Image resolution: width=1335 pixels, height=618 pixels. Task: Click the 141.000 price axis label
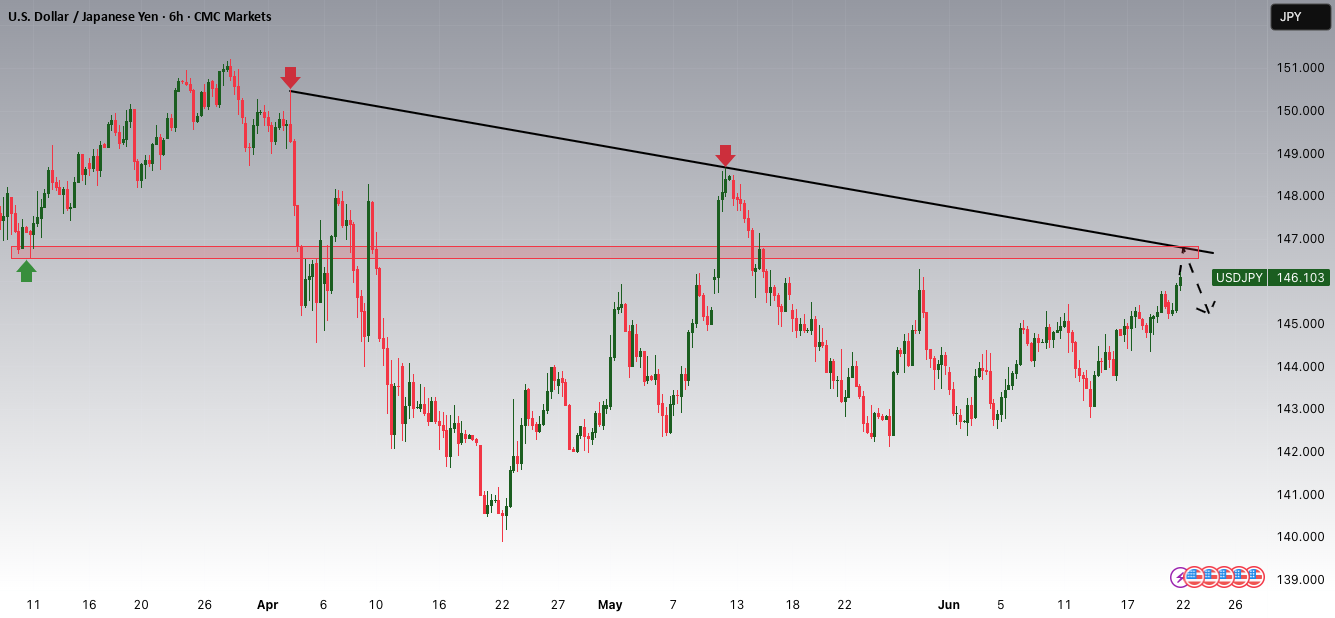coord(1298,495)
